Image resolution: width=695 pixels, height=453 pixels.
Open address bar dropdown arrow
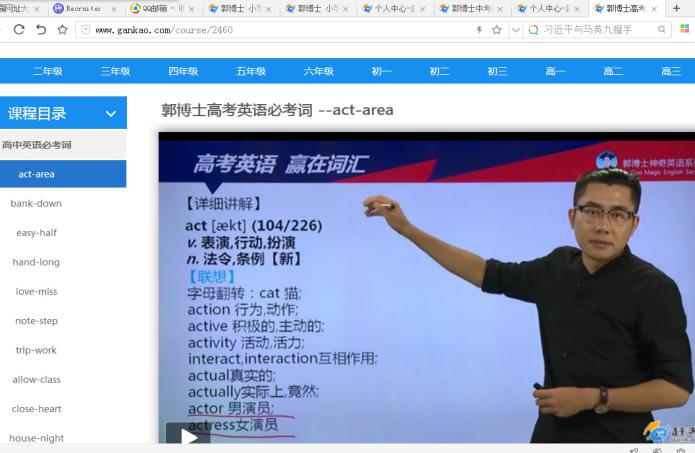pyautogui.click(x=515, y=30)
